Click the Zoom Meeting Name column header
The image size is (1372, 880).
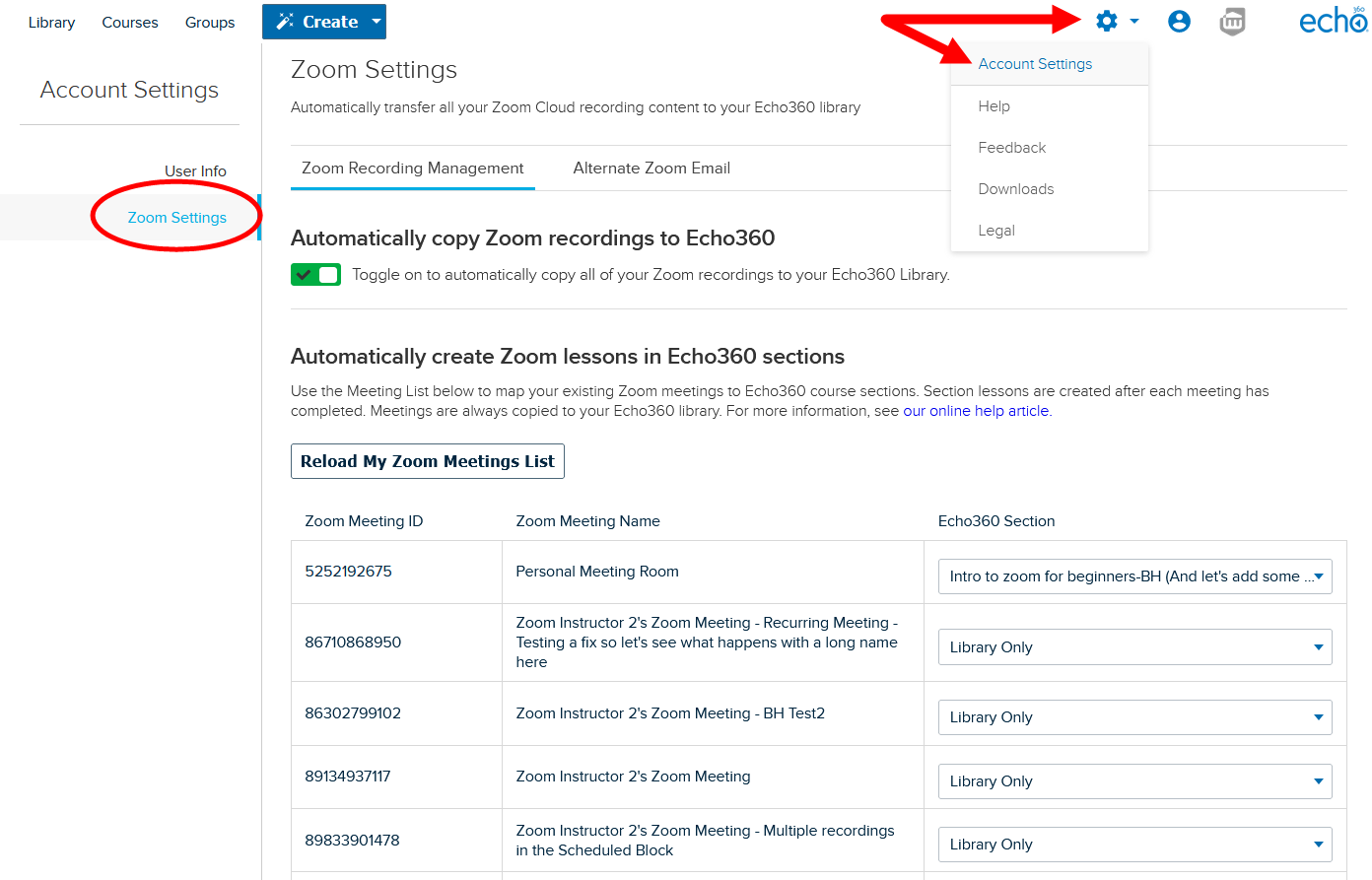click(587, 521)
